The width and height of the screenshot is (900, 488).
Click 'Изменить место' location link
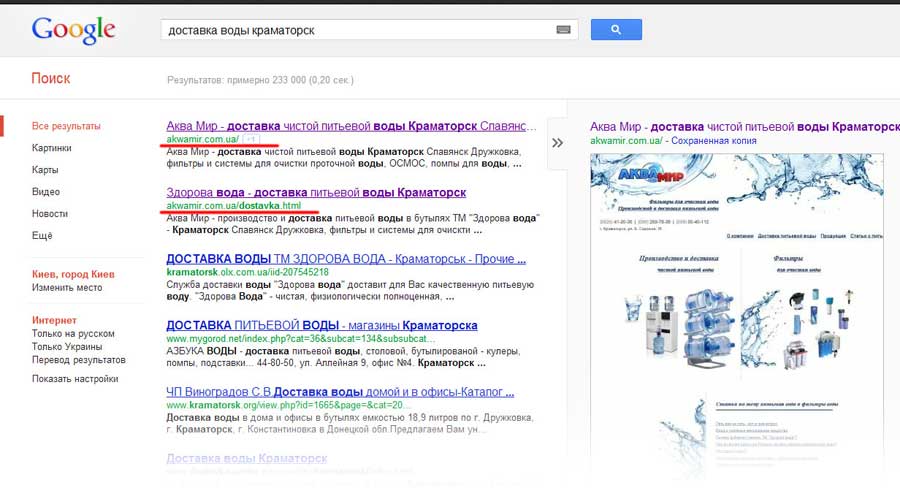67,288
